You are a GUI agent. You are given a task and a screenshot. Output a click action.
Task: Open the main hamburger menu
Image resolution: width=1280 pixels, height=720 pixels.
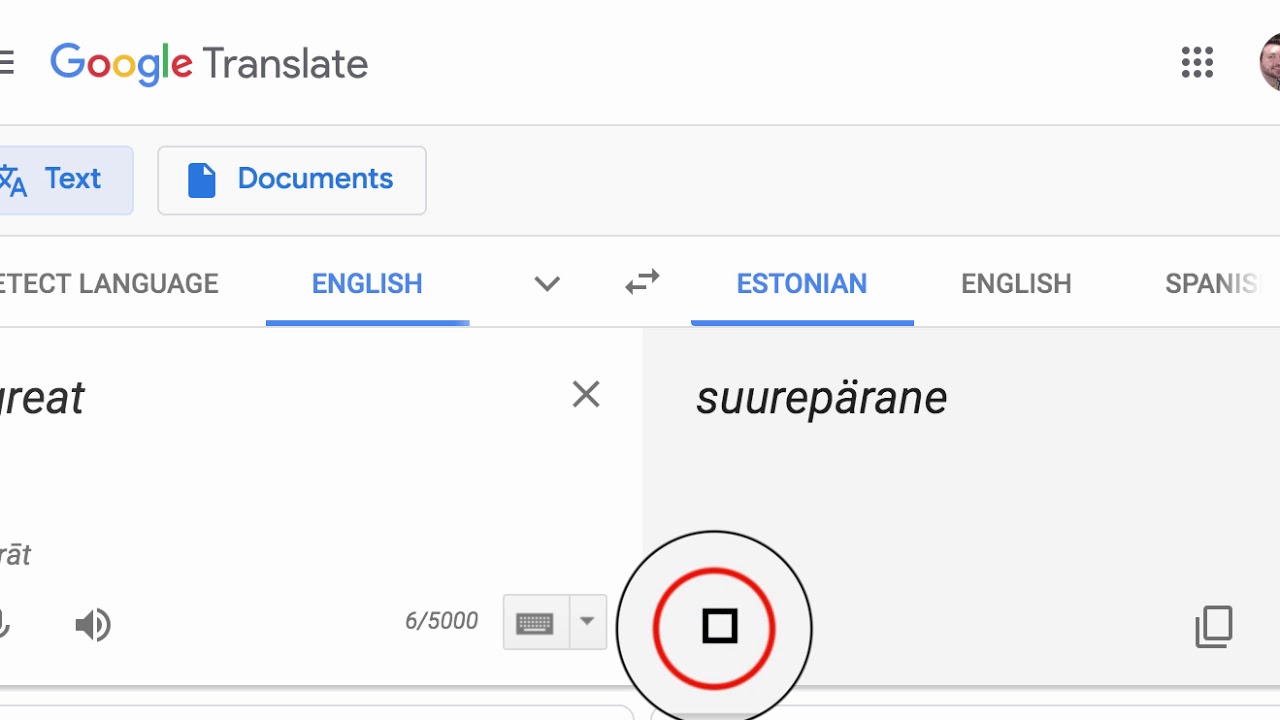tap(6, 63)
